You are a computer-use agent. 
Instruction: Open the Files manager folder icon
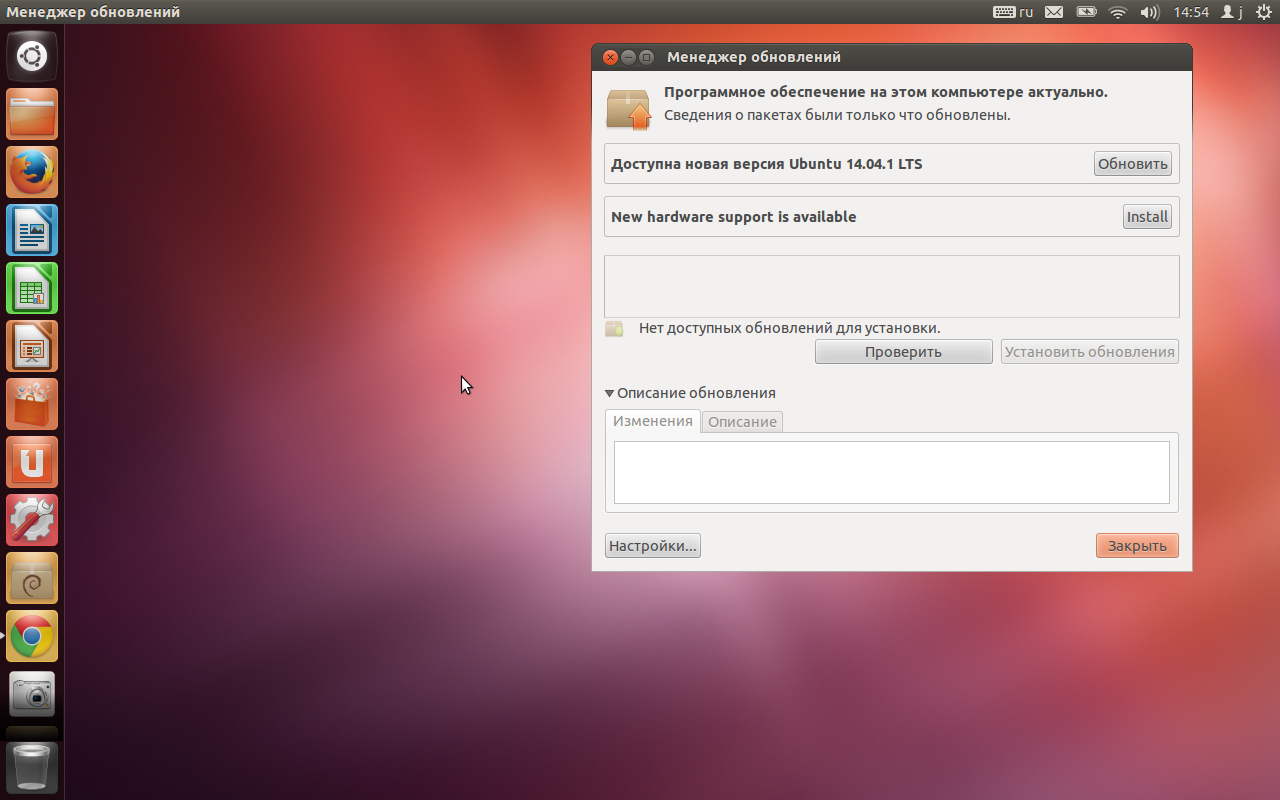pos(32,114)
